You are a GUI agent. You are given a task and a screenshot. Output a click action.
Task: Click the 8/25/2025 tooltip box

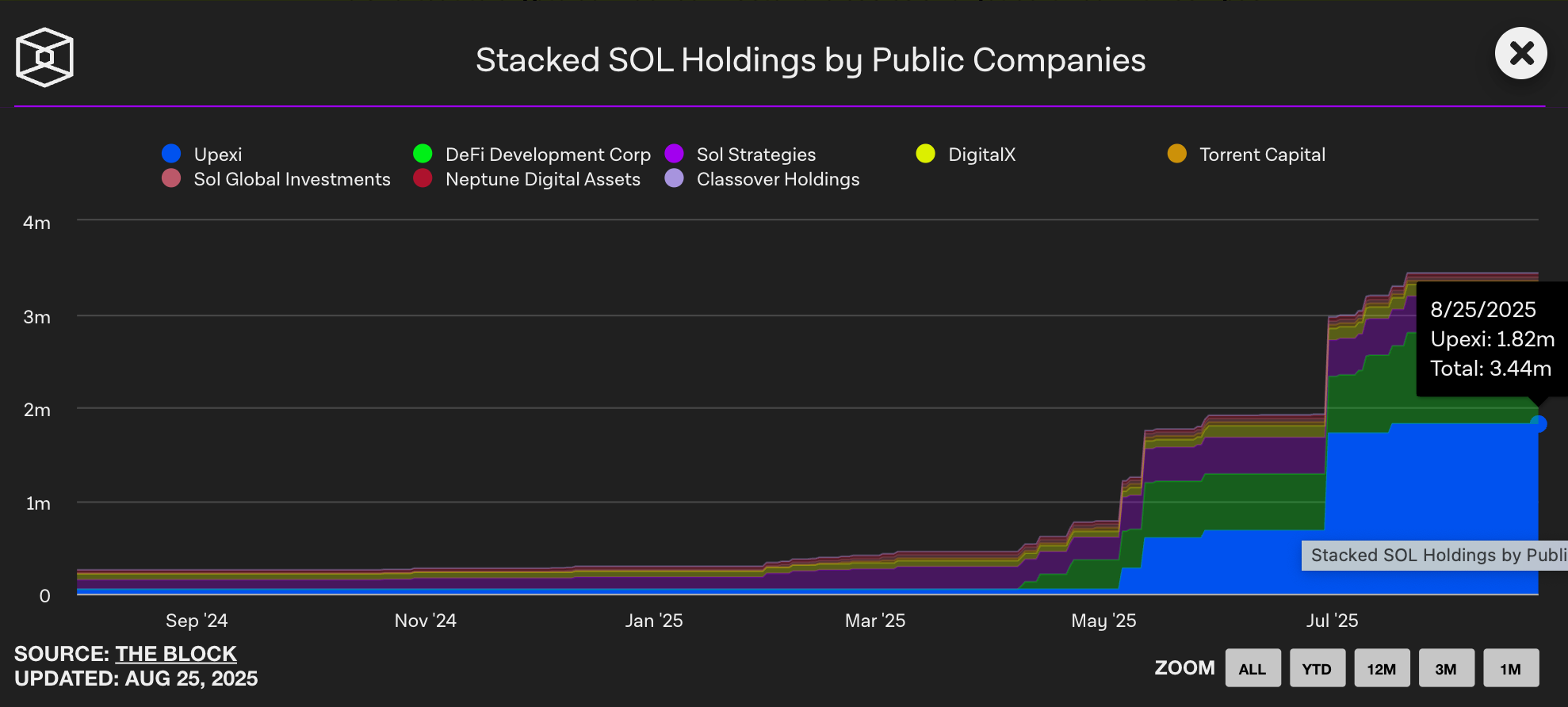click(1490, 339)
